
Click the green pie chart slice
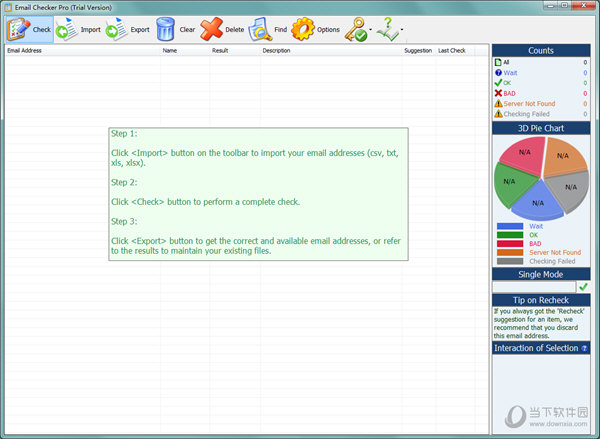click(x=511, y=184)
